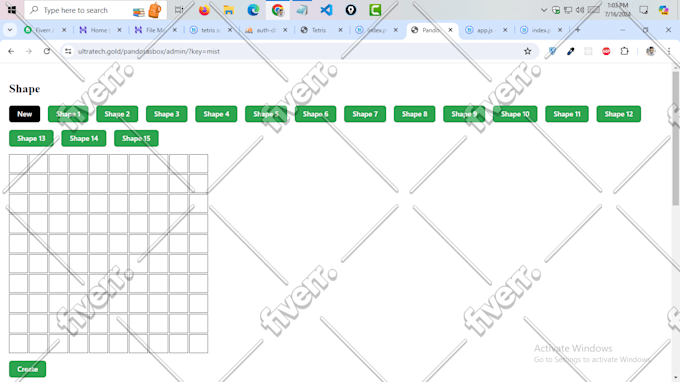Viewport: 680px width, 382px height.
Task: Pick the Shape 15 button
Action: [x=136, y=138]
